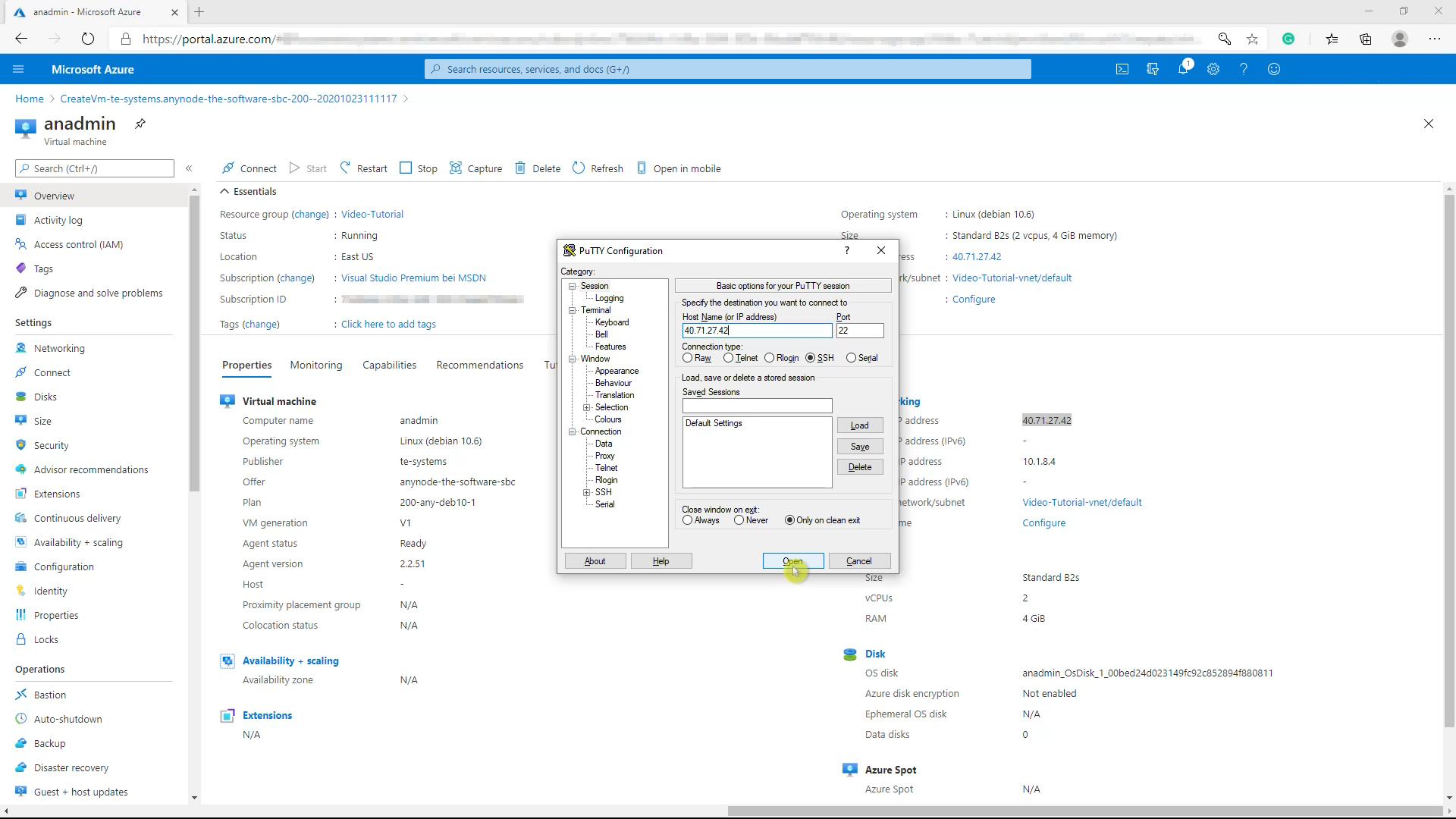Select Telnet connection type
Image resolution: width=1456 pixels, height=819 pixels.
coord(740,358)
